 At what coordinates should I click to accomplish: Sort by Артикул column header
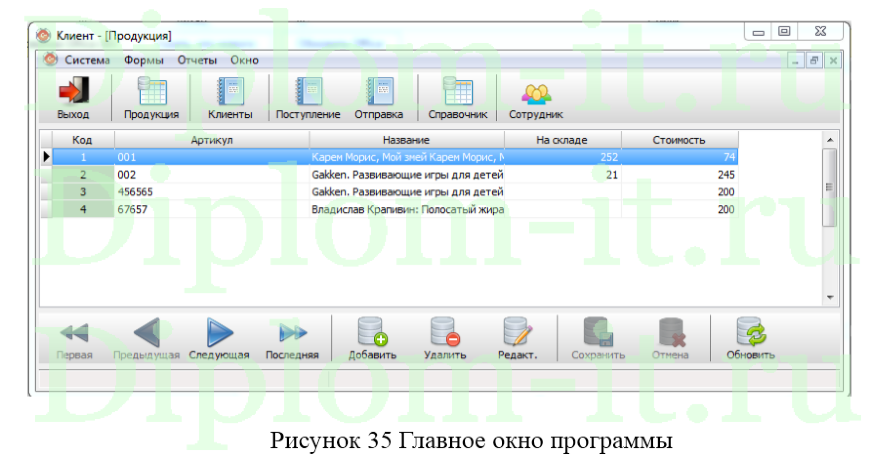[212, 140]
